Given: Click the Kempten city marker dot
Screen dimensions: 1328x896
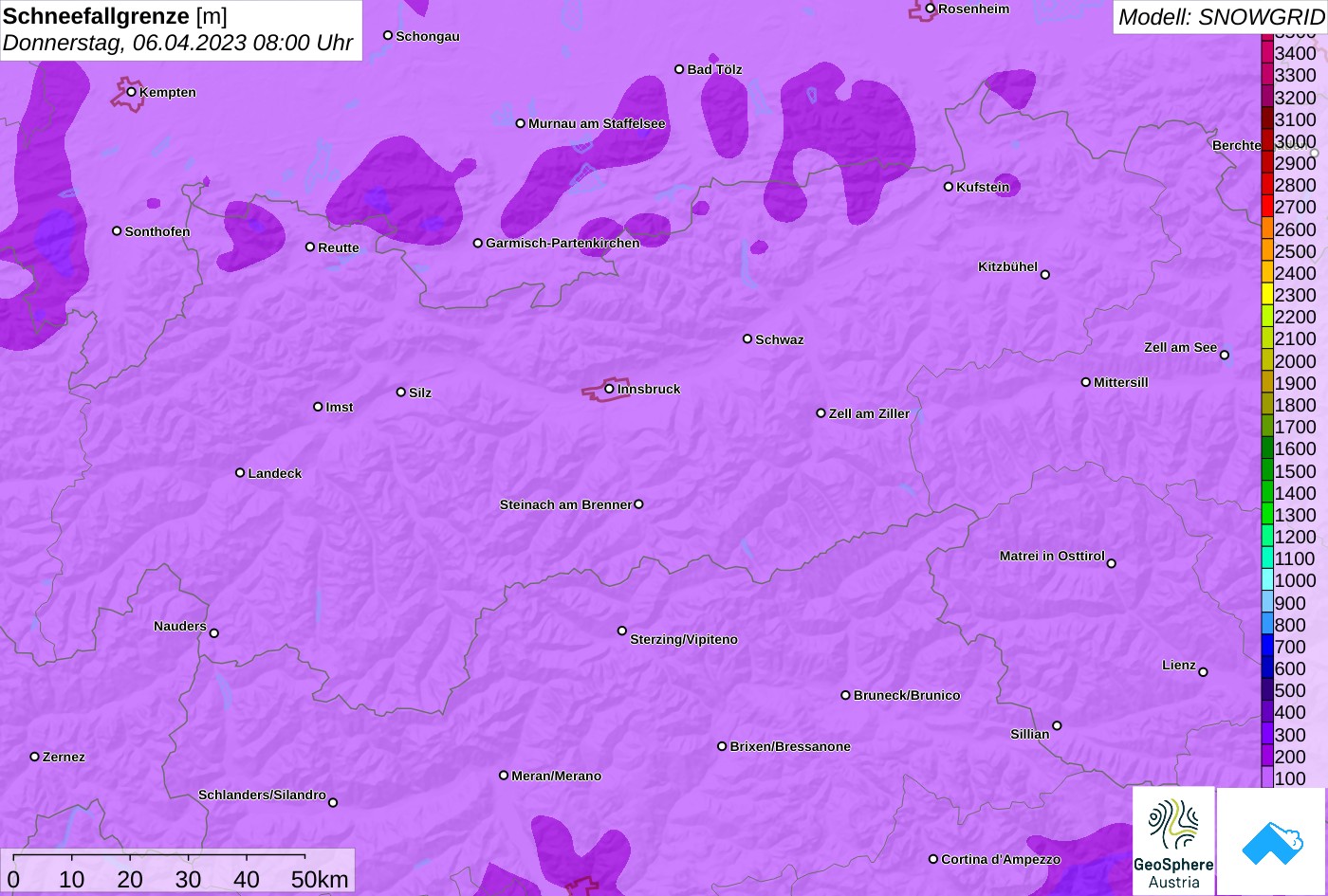Looking at the screenshot, I should pyautogui.click(x=132, y=92).
